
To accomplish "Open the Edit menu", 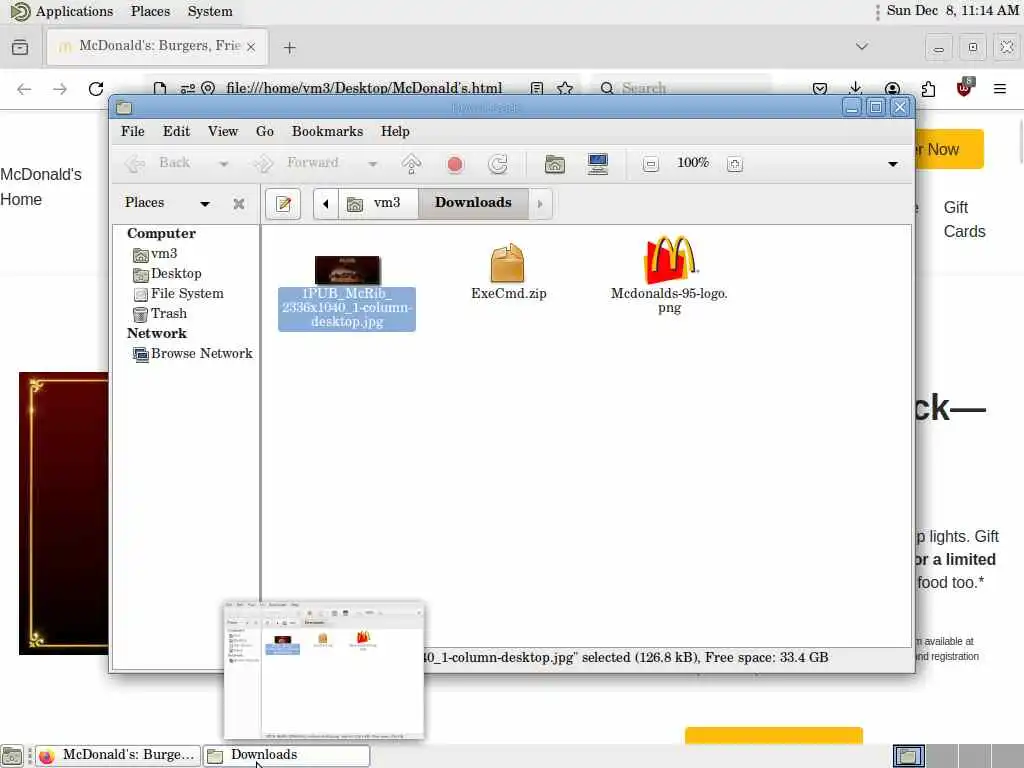I will point(176,131).
